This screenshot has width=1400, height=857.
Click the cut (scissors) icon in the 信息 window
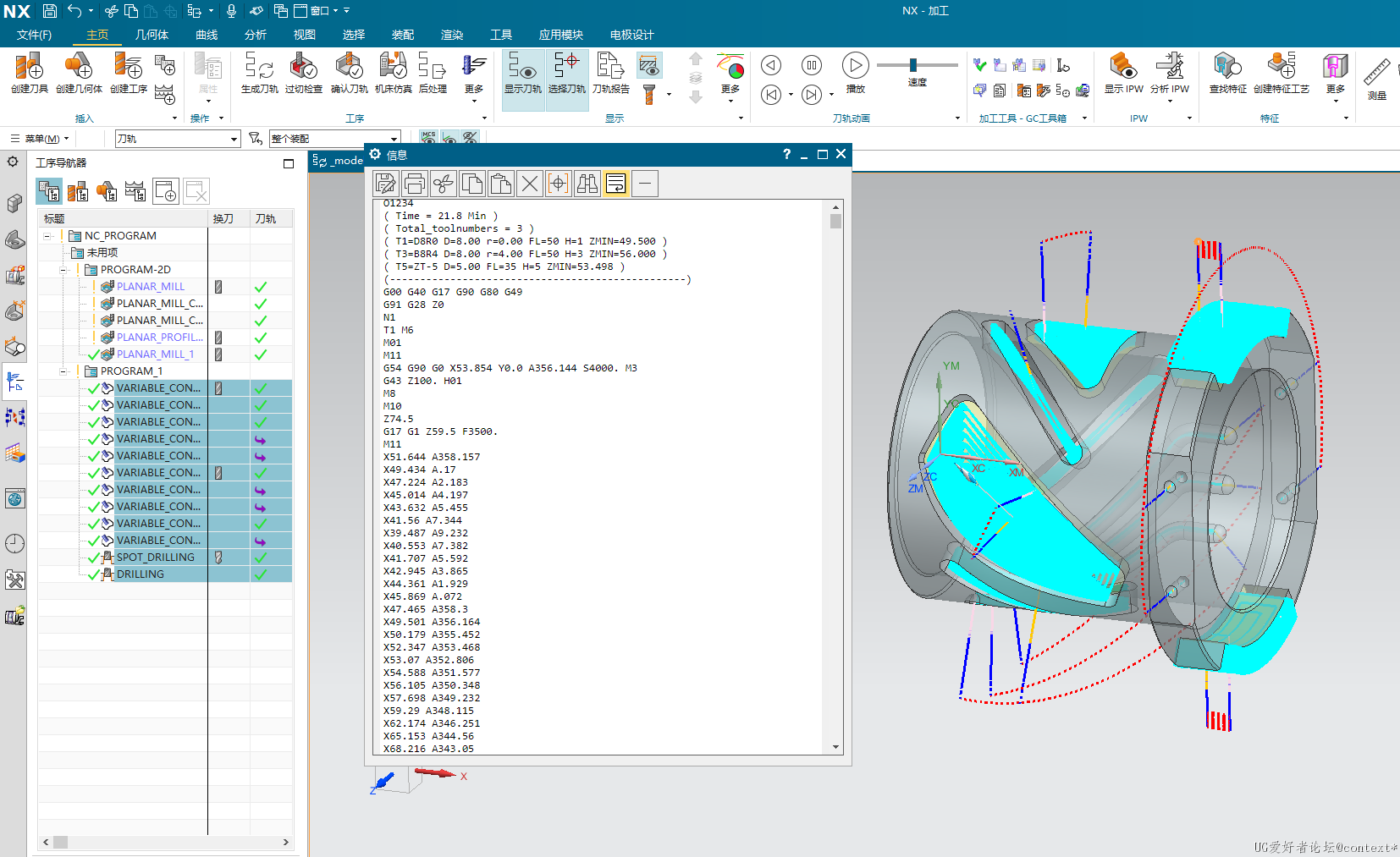[444, 184]
